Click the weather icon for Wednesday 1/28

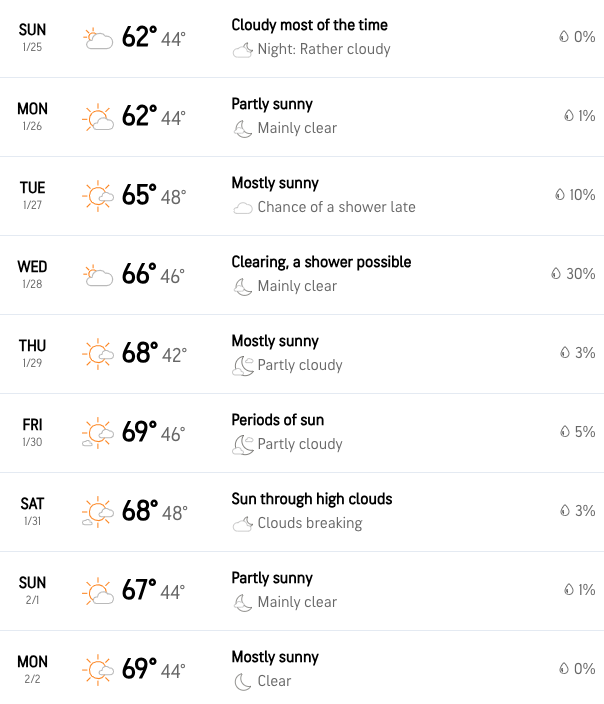click(x=98, y=275)
